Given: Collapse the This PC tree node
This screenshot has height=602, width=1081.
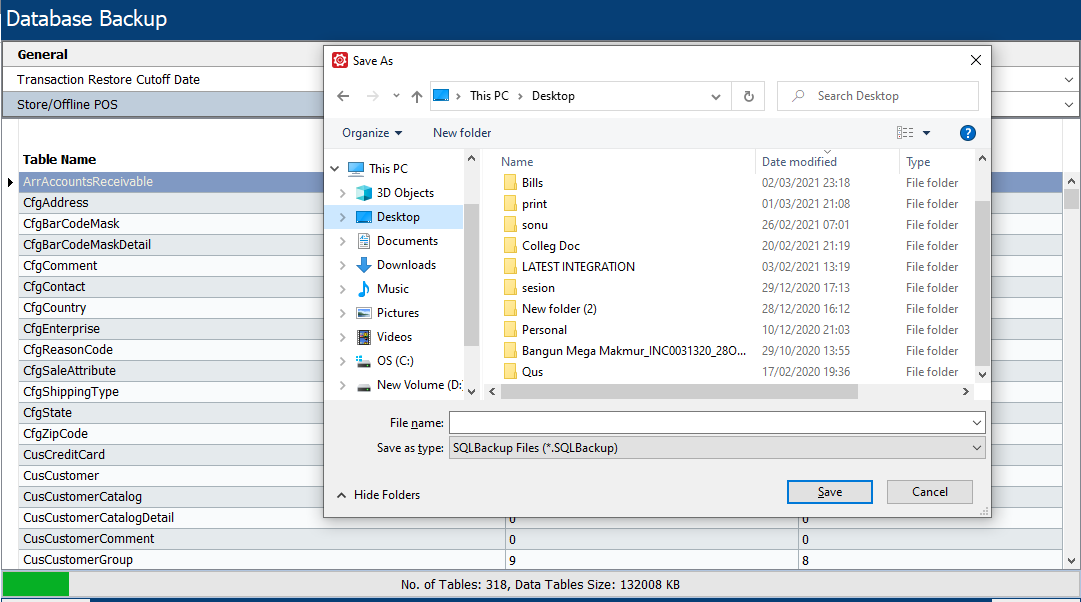Looking at the screenshot, I should pos(334,169).
